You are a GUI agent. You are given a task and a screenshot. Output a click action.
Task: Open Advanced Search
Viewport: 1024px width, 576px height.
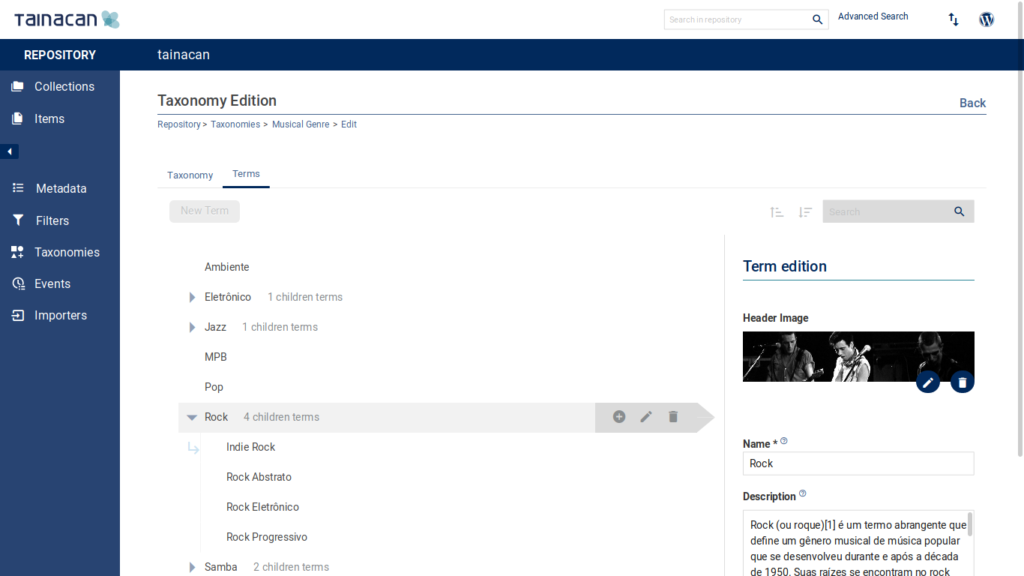click(872, 15)
